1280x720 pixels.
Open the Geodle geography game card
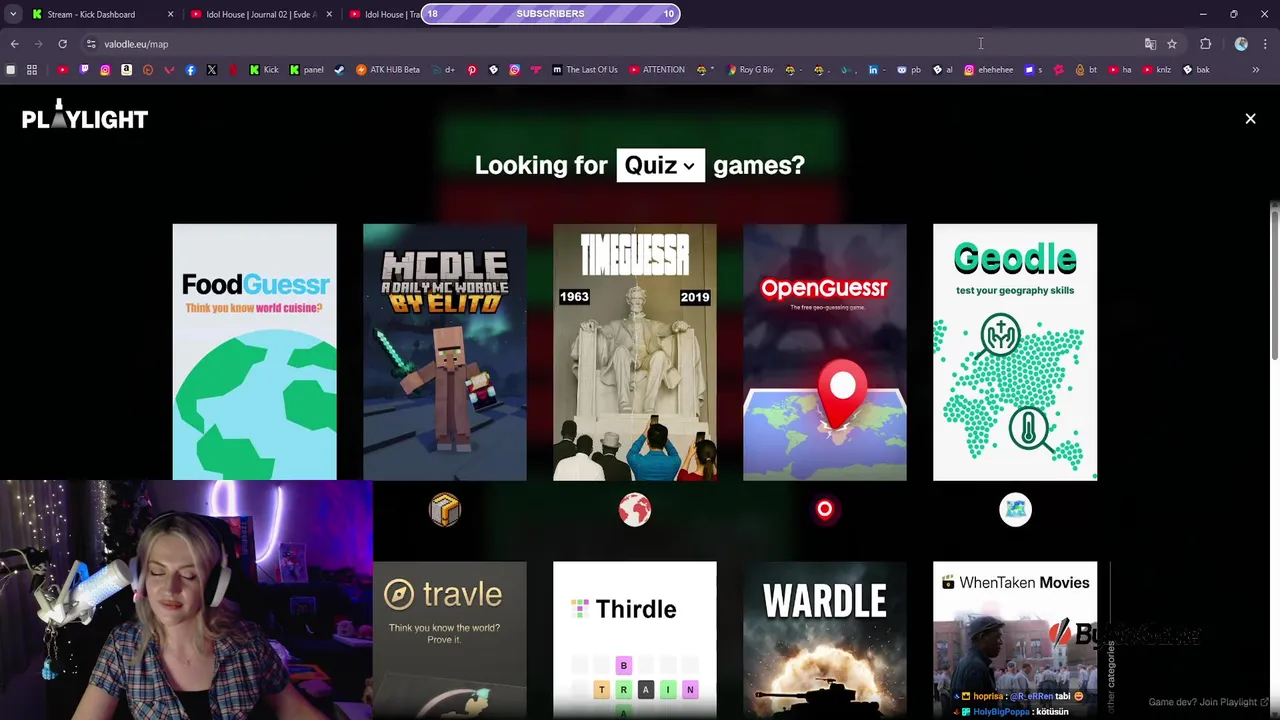[x=1015, y=352]
